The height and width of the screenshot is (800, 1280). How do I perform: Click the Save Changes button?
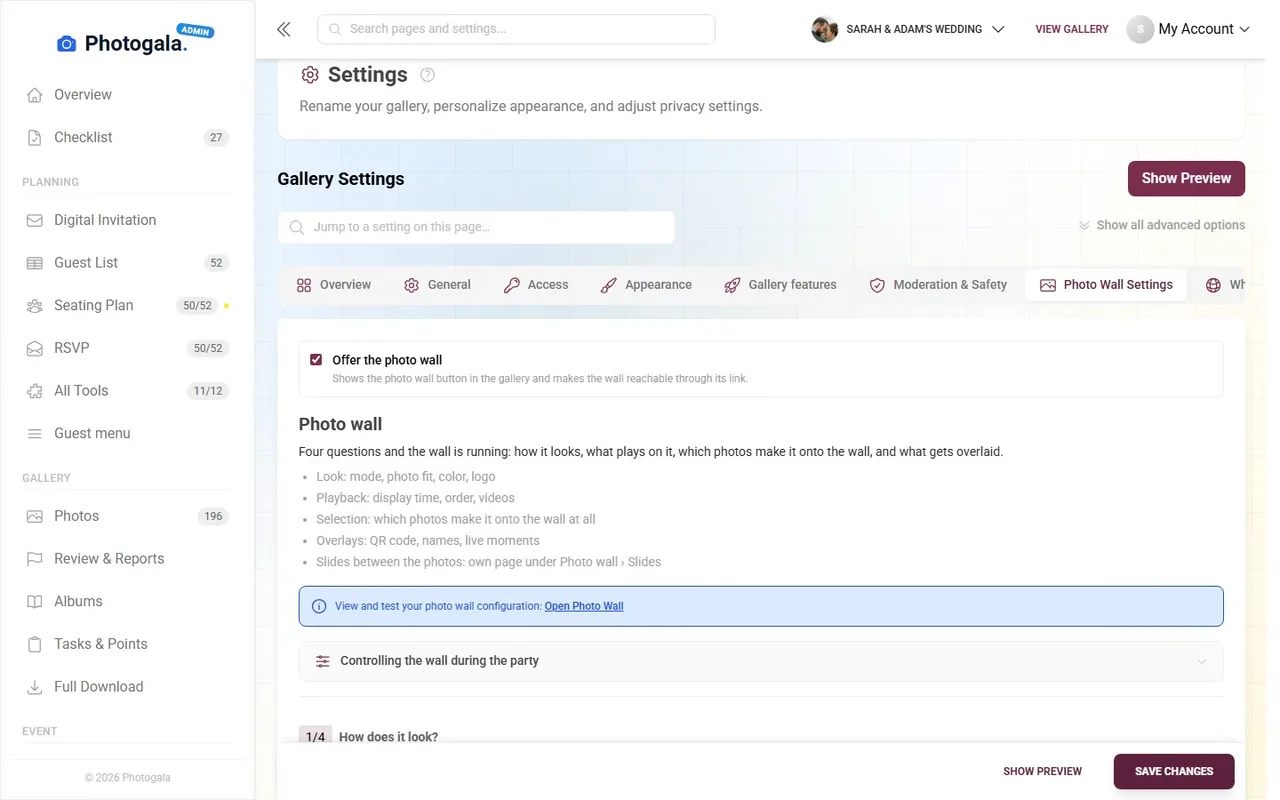[x=1174, y=772]
